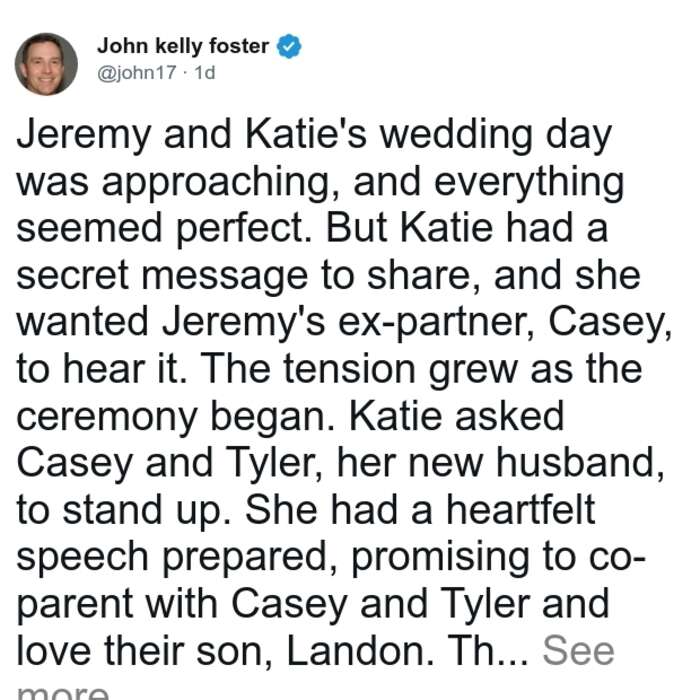Select the name Landon in the post
Viewport: 700px width, 700px height.
tap(355, 650)
